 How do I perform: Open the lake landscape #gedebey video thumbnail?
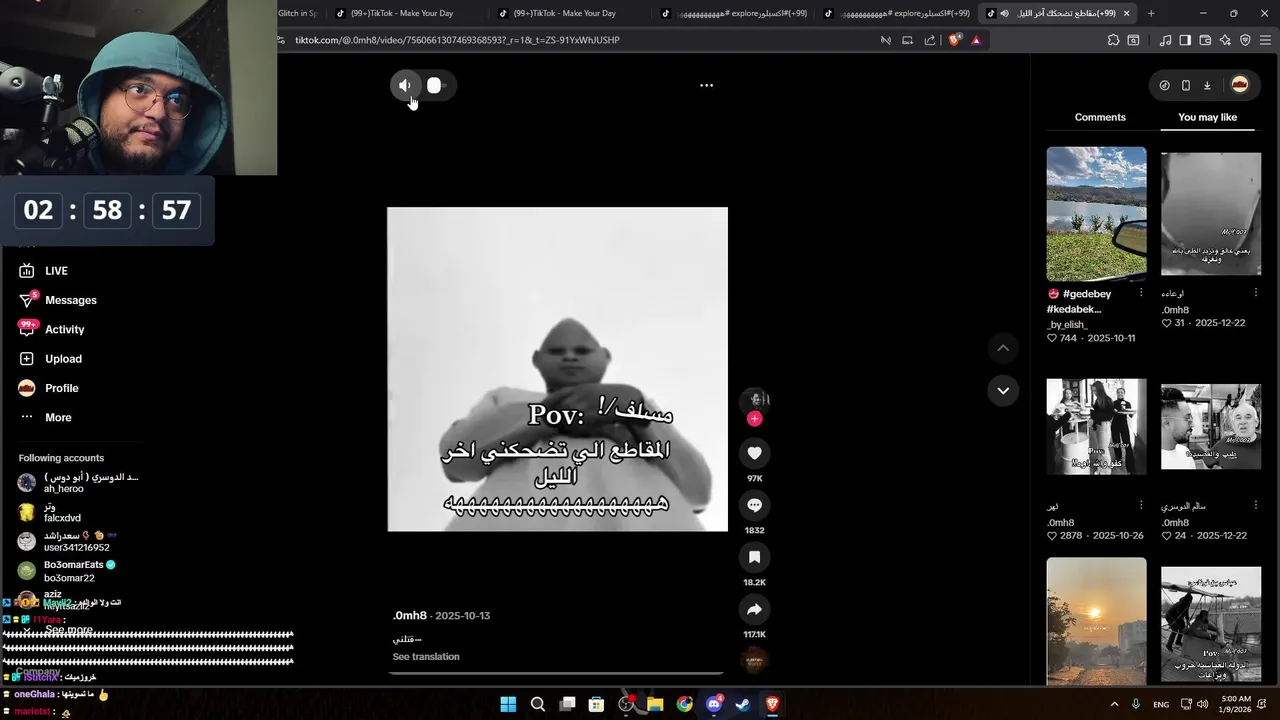[x=1096, y=214]
